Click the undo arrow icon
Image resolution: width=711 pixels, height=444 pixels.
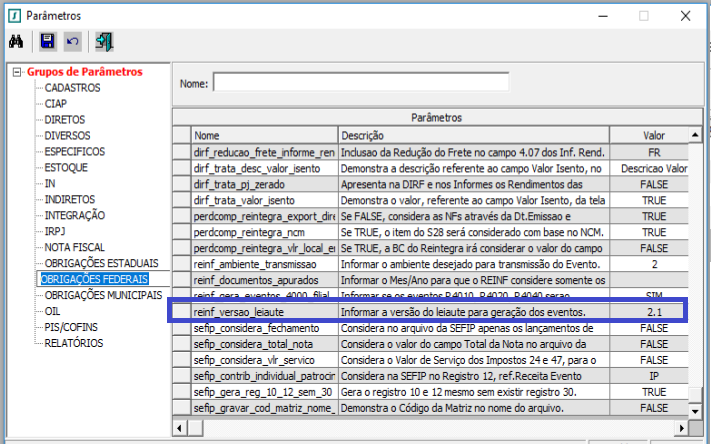[x=72, y=42]
